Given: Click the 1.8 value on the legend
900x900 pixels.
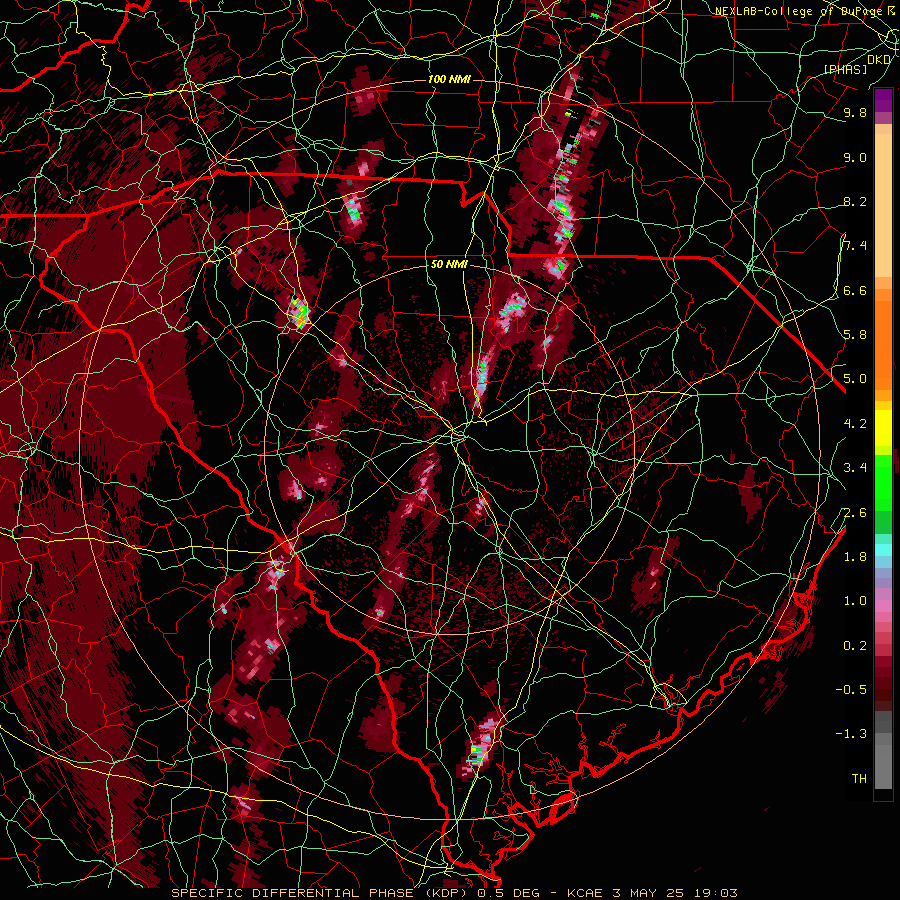Looking at the screenshot, I should 855,557.
